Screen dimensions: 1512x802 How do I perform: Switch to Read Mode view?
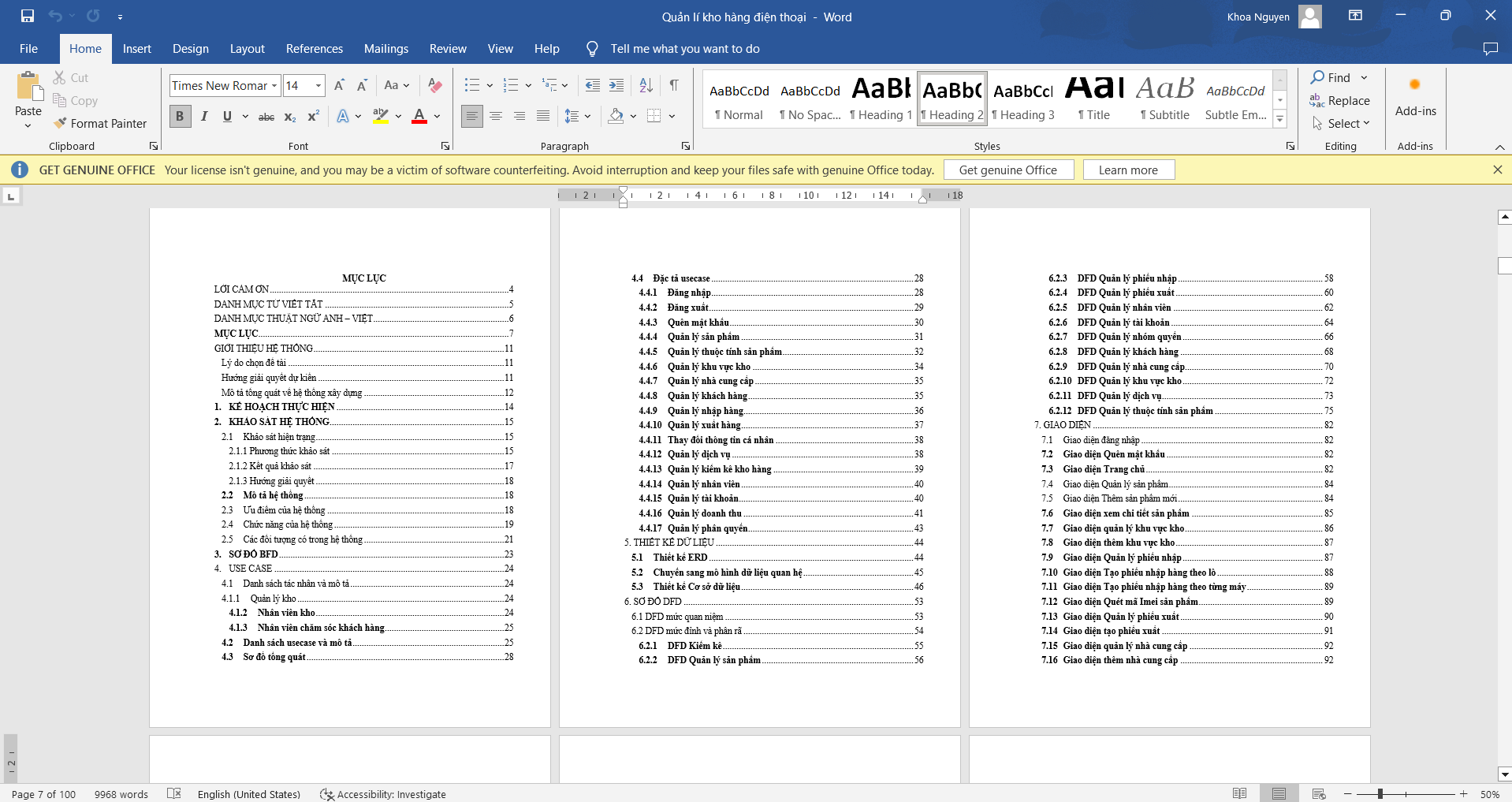pyautogui.click(x=1239, y=793)
